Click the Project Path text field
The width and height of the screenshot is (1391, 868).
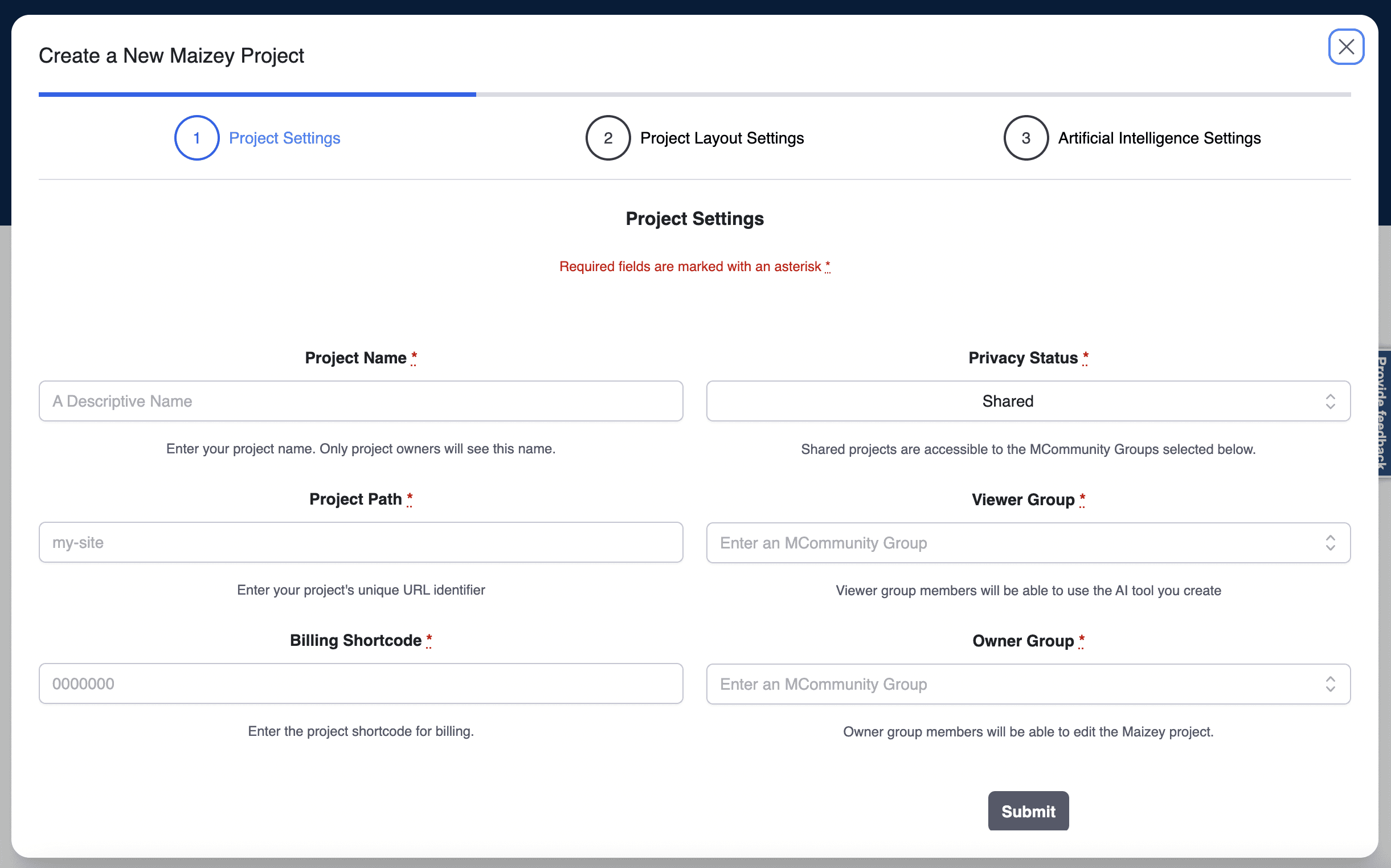[361, 542]
